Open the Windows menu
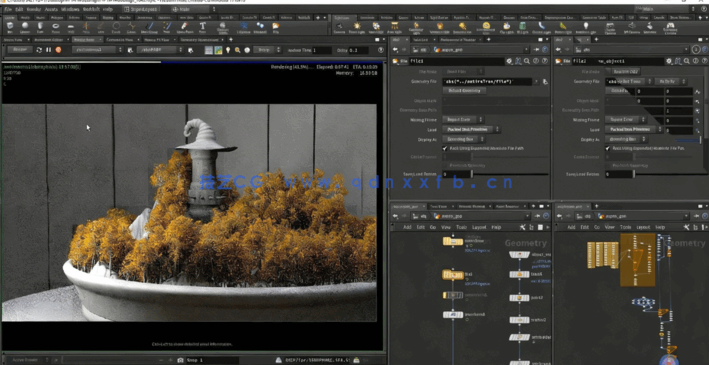This screenshot has width=709, height=365. pyautogui.click(x=70, y=9)
